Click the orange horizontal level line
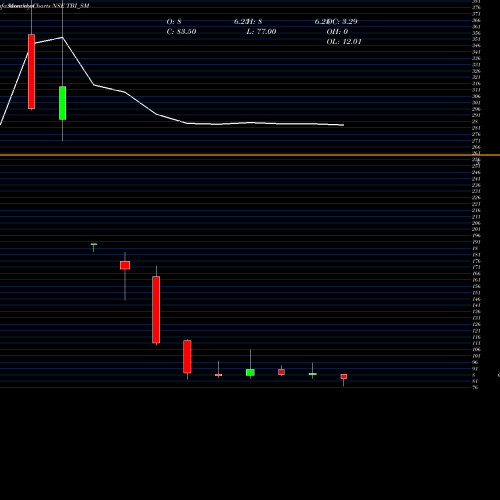This screenshot has height=500, width=500. (x=250, y=155)
